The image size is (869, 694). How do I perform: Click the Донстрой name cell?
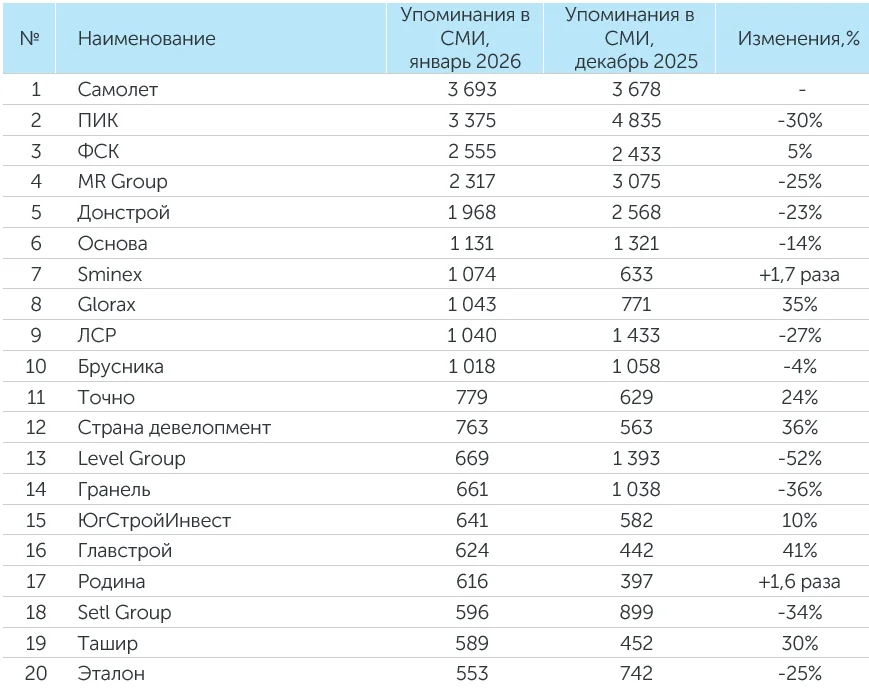click(x=124, y=212)
